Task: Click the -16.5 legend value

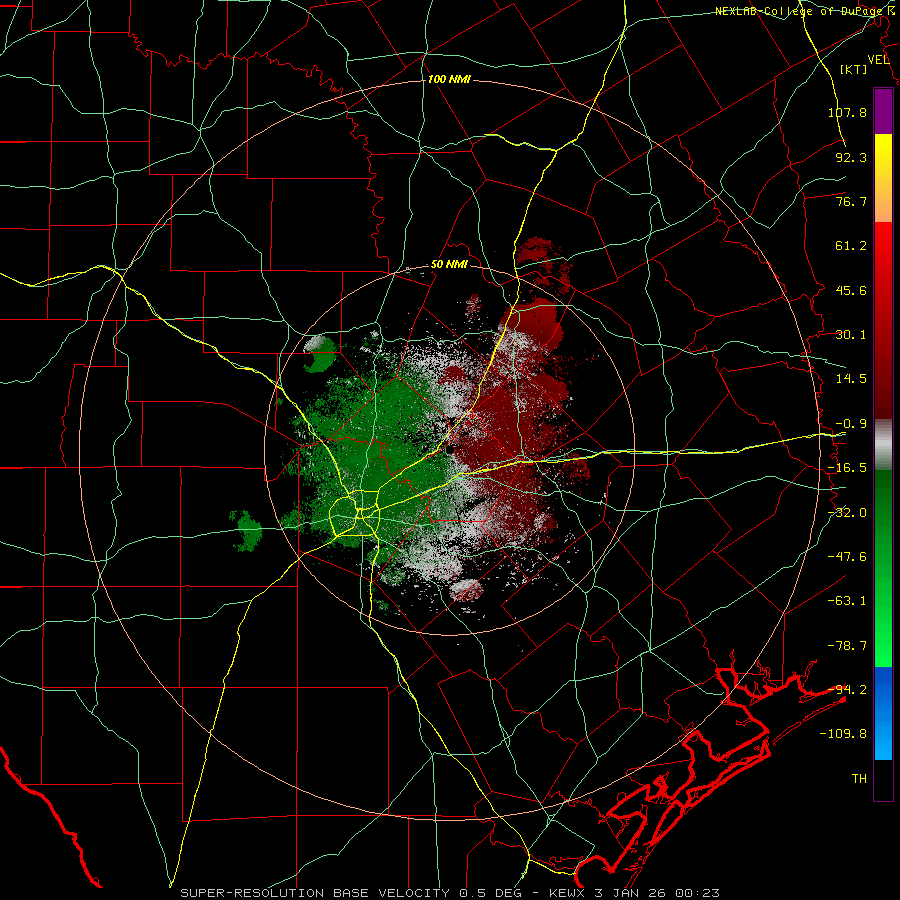Action: point(847,468)
